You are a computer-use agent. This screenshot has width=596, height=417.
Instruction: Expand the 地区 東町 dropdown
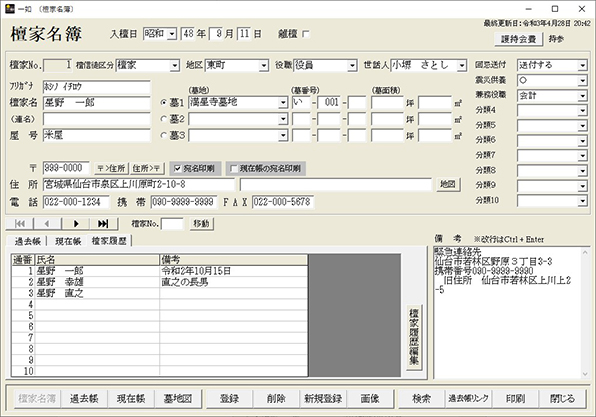(x=264, y=66)
